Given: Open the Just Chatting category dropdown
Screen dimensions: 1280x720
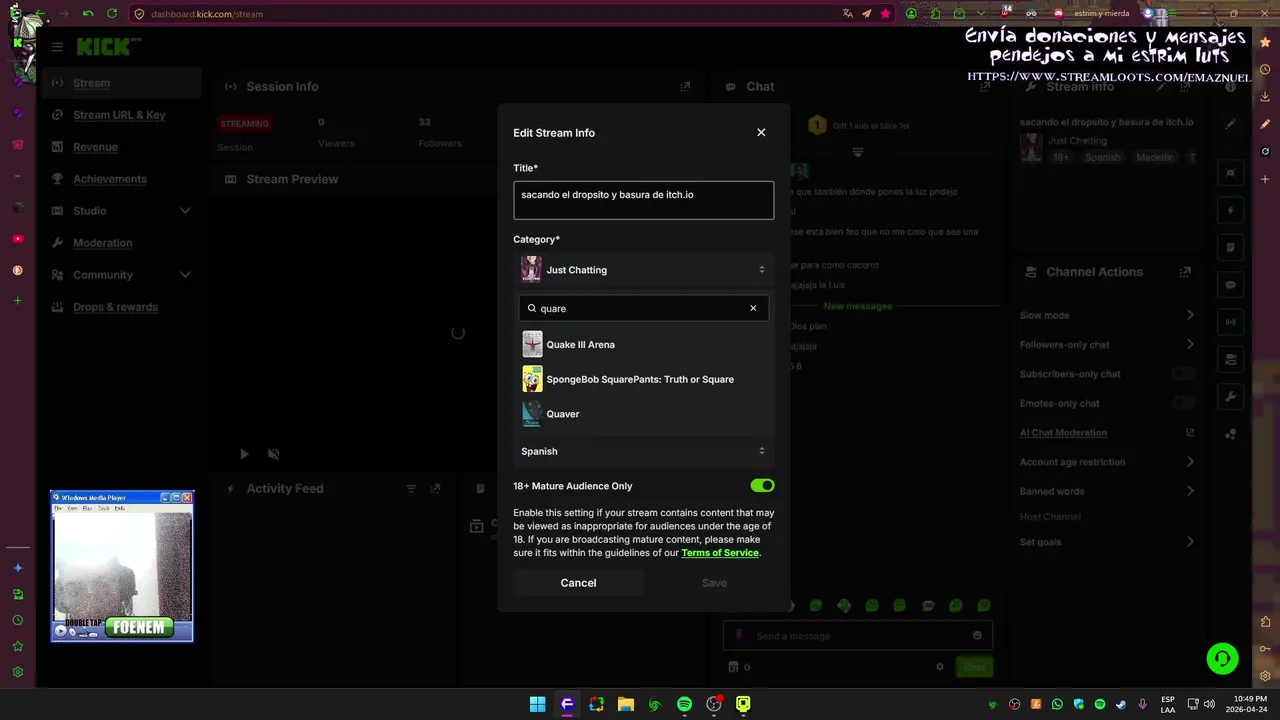Looking at the screenshot, I should click(643, 270).
